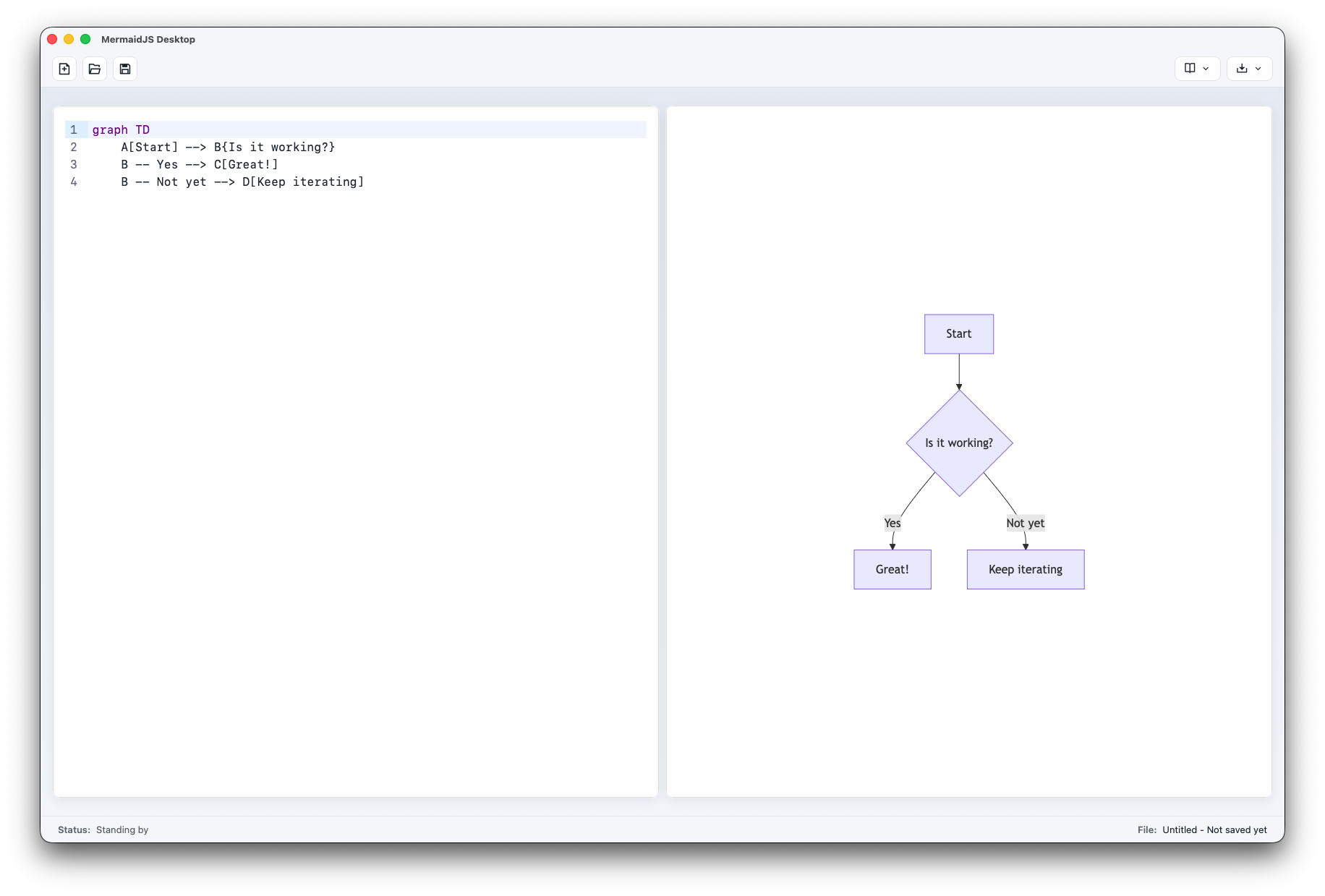Click the 'Yes' edge label

[892, 522]
